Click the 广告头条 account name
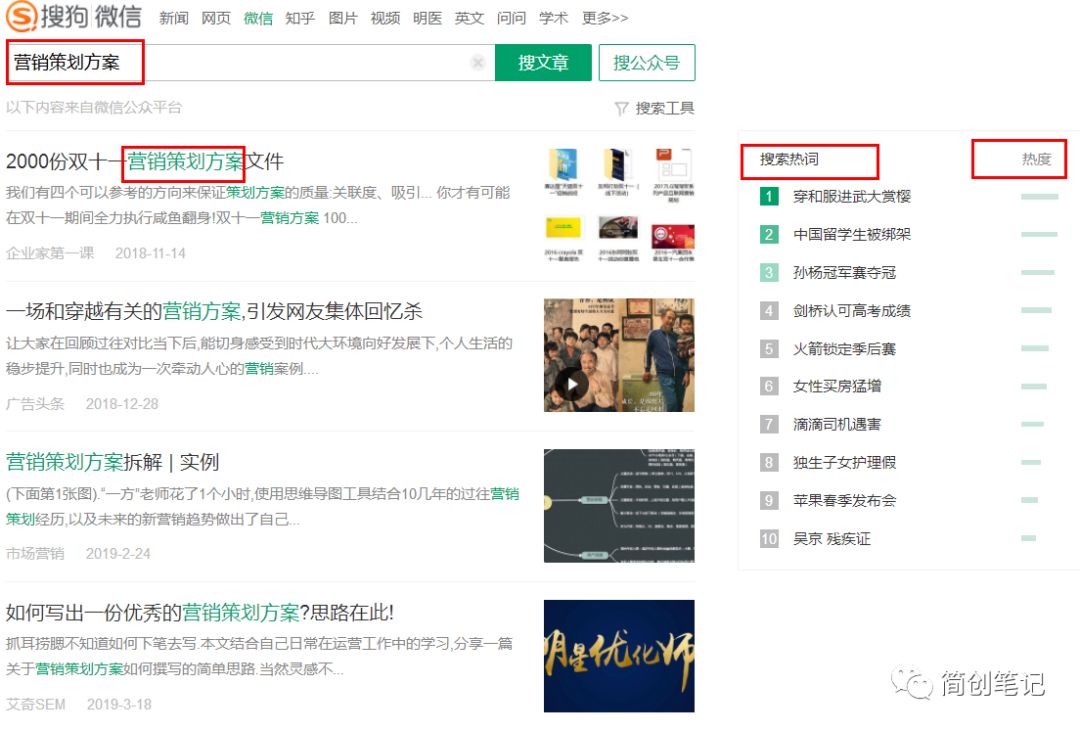 pyautogui.click(x=35, y=404)
